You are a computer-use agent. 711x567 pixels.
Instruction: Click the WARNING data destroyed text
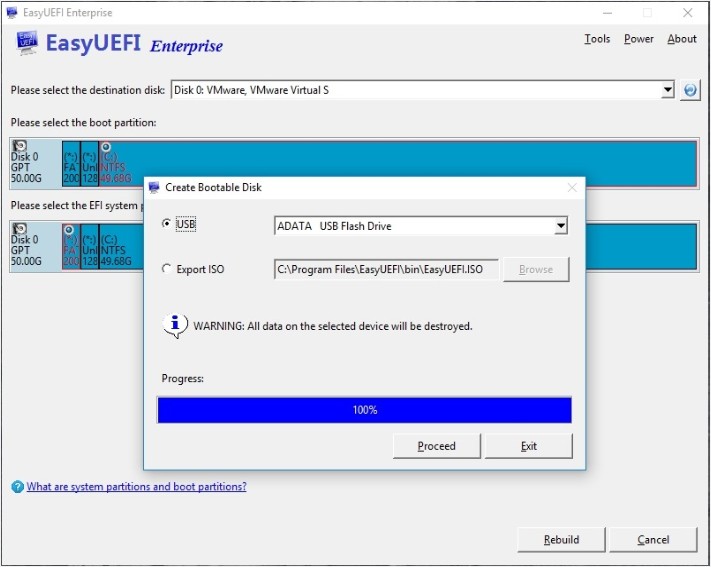click(333, 326)
